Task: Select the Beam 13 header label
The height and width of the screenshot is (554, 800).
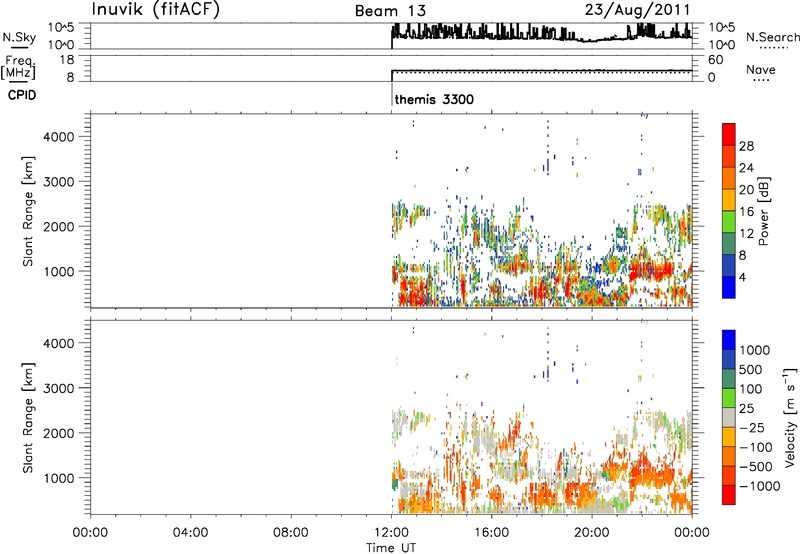Action: point(390,11)
